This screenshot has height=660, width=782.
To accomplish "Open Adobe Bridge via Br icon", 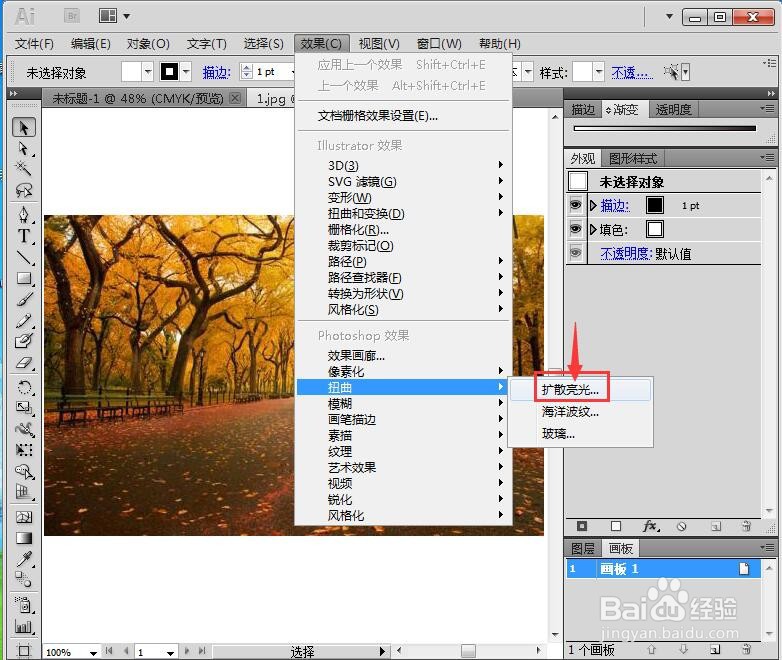I will click(72, 16).
